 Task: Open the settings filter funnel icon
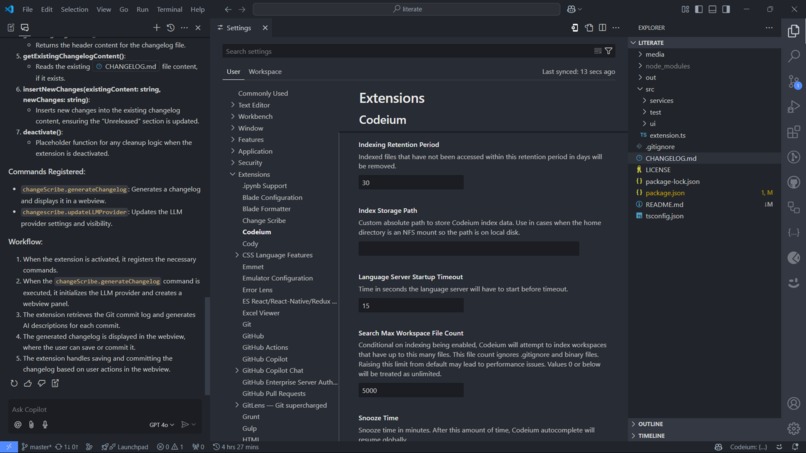coord(609,51)
